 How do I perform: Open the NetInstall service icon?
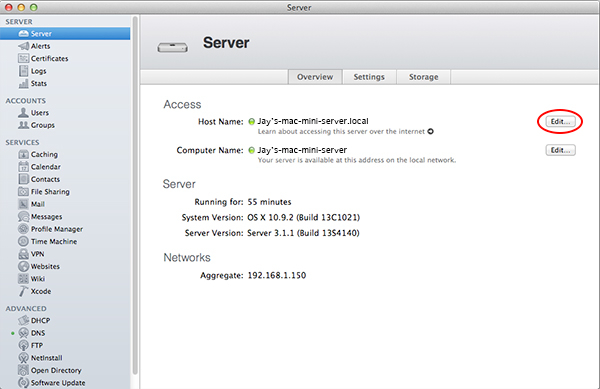[23, 358]
